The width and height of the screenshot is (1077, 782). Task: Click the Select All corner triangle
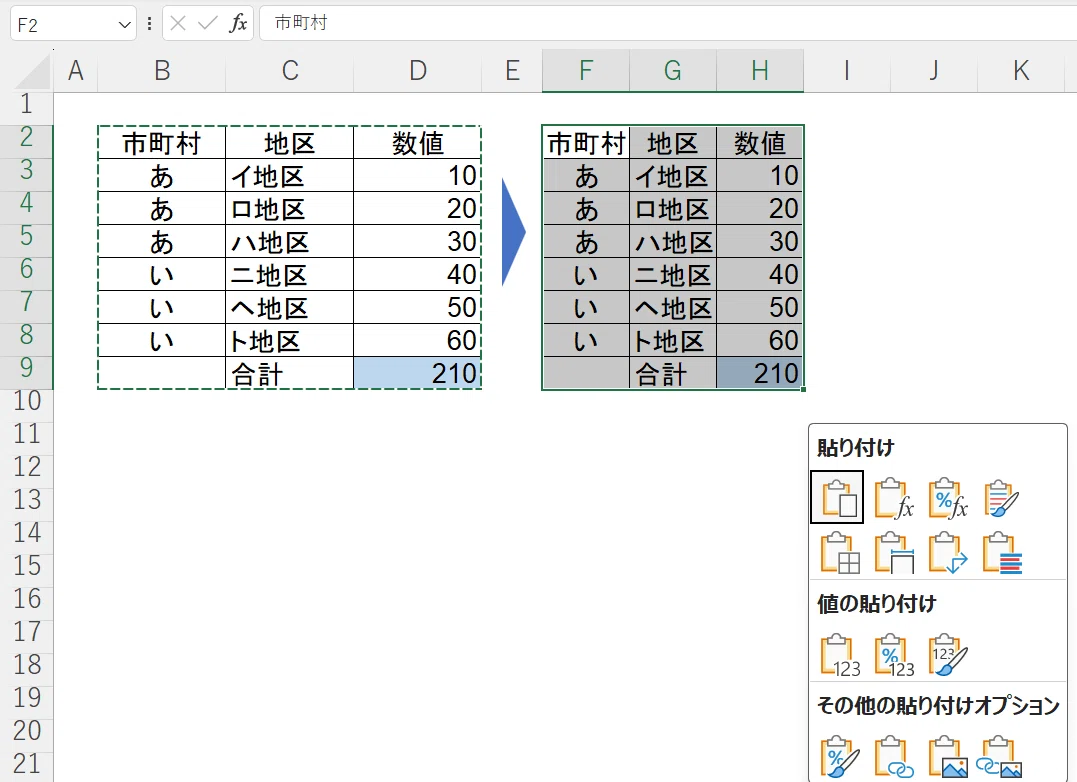pos(33,71)
